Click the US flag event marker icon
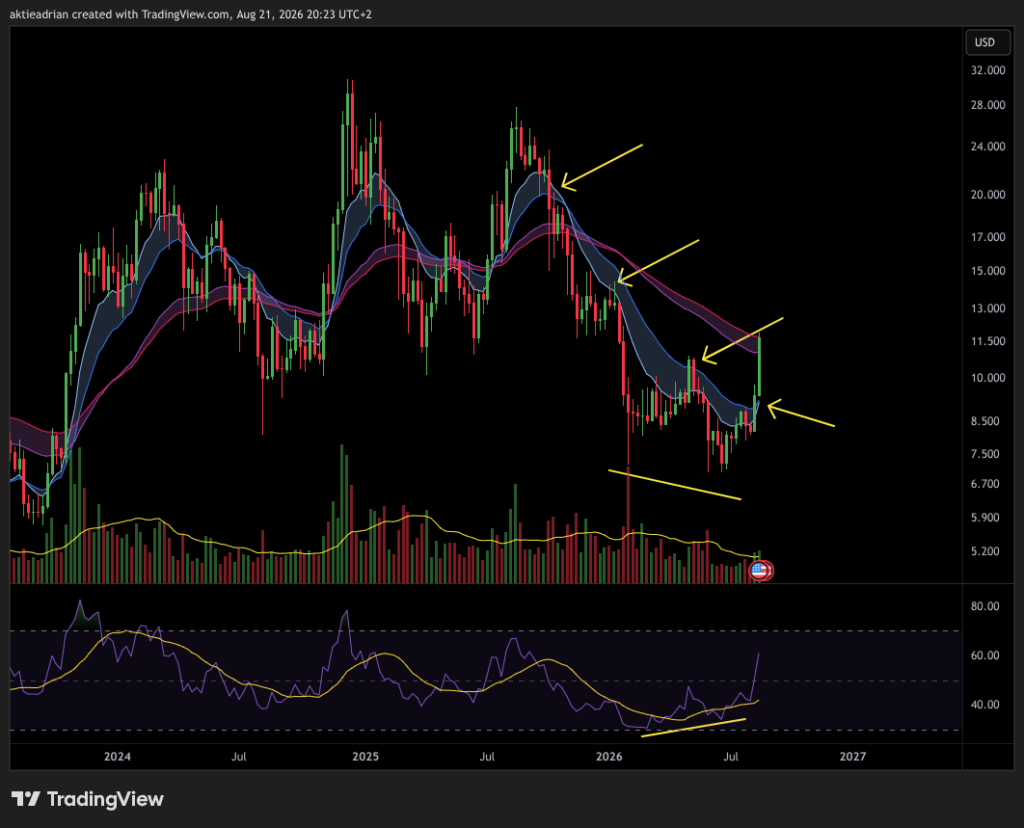This screenshot has width=1024, height=828. coord(760,571)
